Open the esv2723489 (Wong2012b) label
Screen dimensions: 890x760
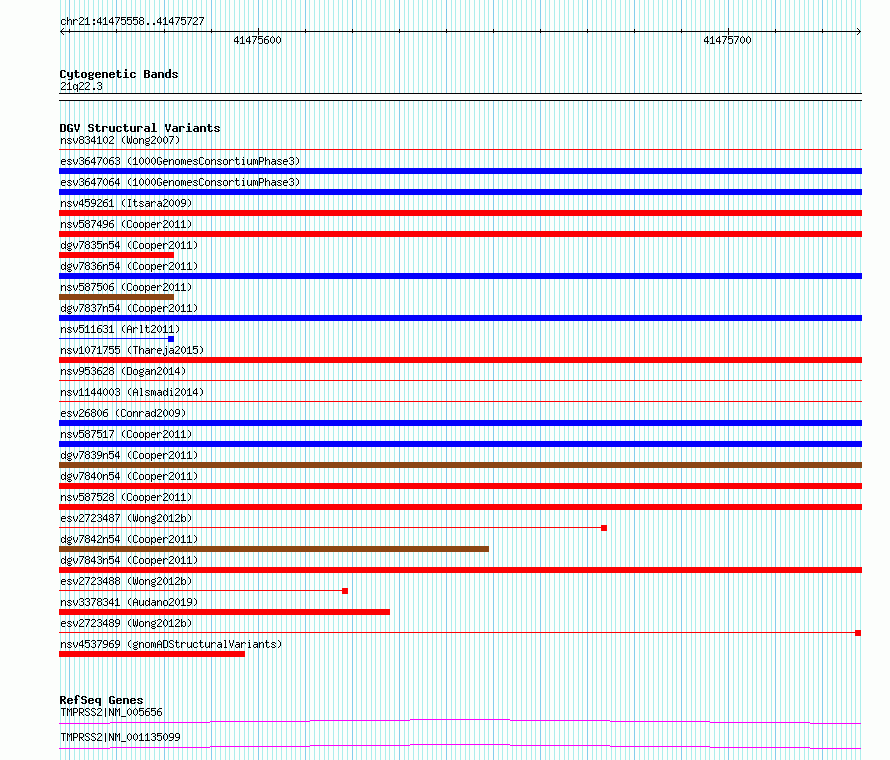click(x=126, y=623)
